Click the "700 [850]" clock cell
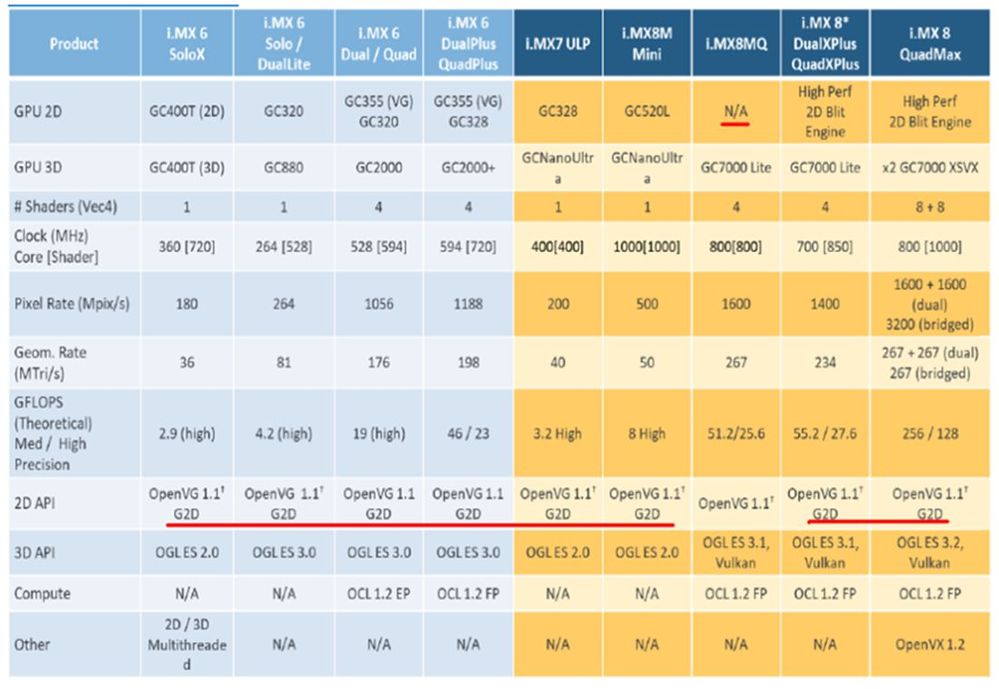Image resolution: width=999 pixels, height=689 pixels. coord(825,246)
